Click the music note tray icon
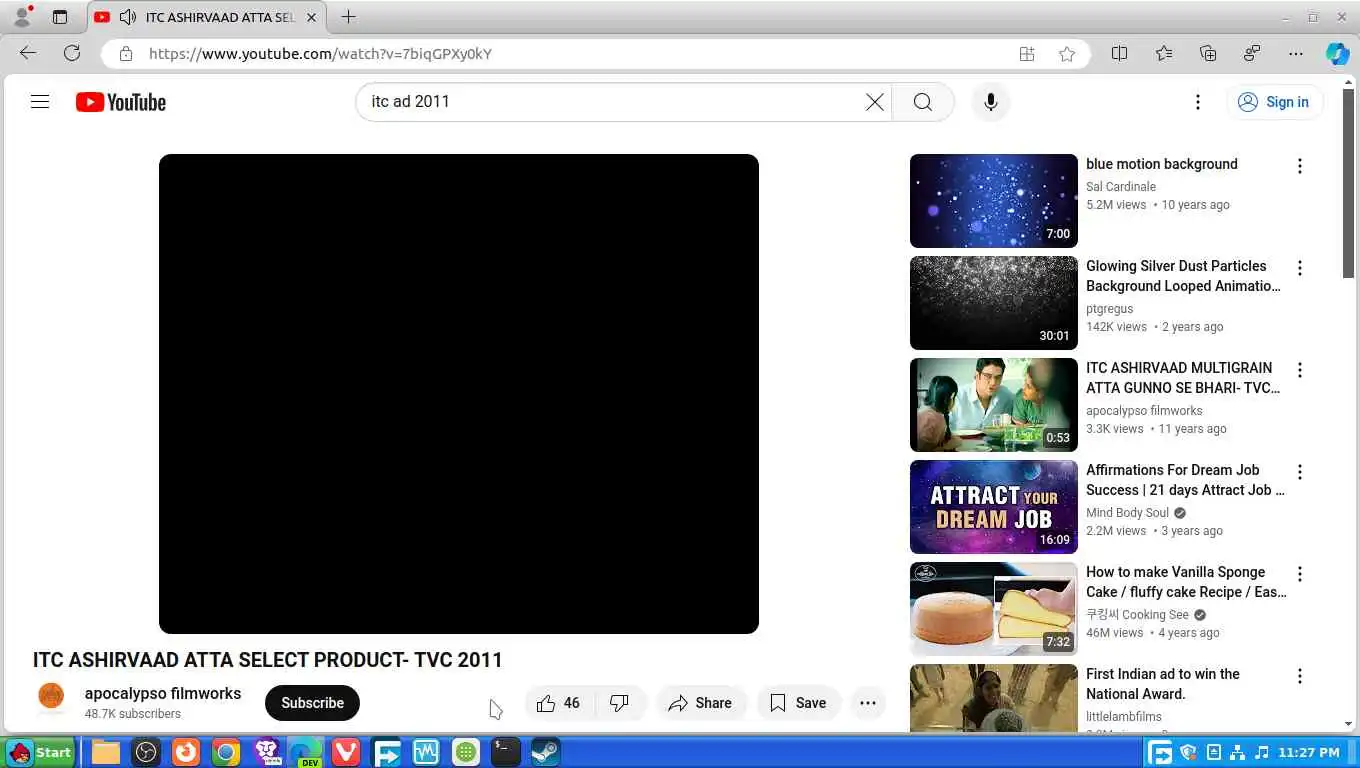The width and height of the screenshot is (1360, 768). tap(1262, 752)
